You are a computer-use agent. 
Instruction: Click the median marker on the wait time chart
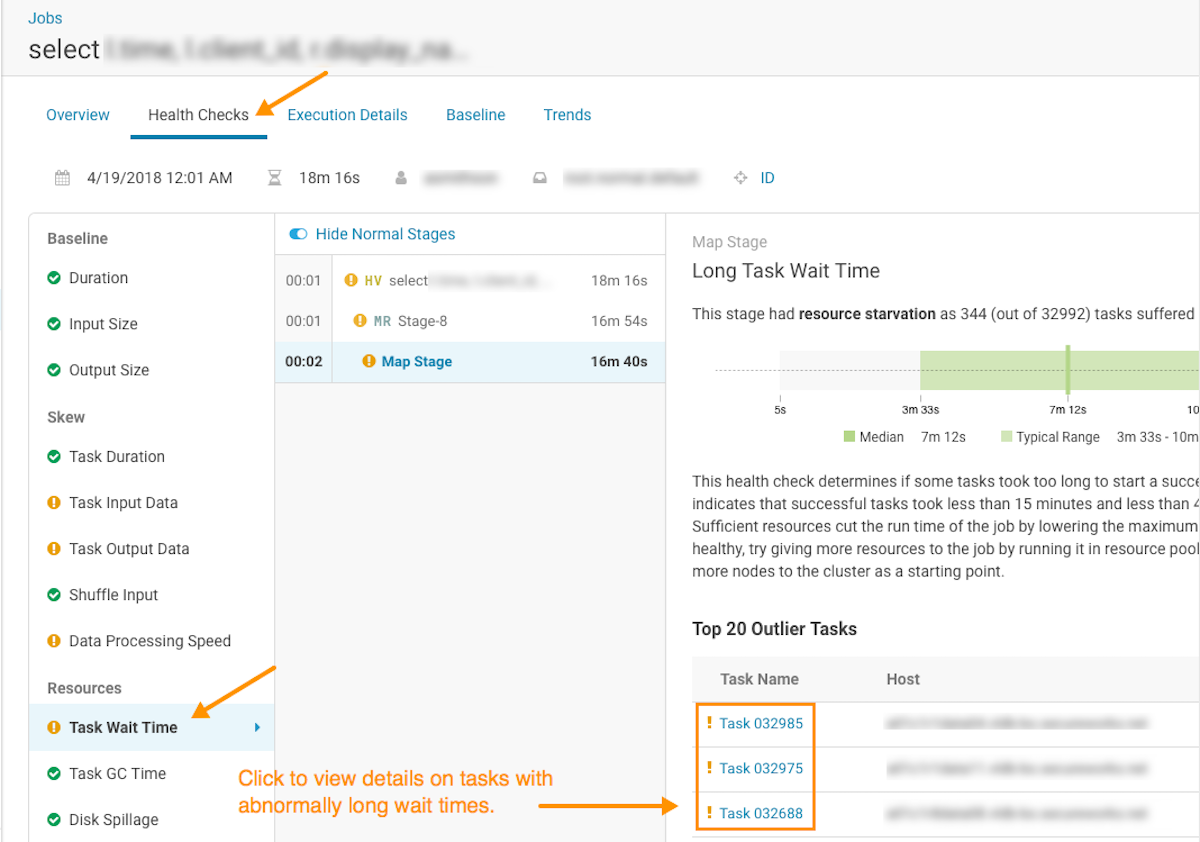click(x=1068, y=369)
